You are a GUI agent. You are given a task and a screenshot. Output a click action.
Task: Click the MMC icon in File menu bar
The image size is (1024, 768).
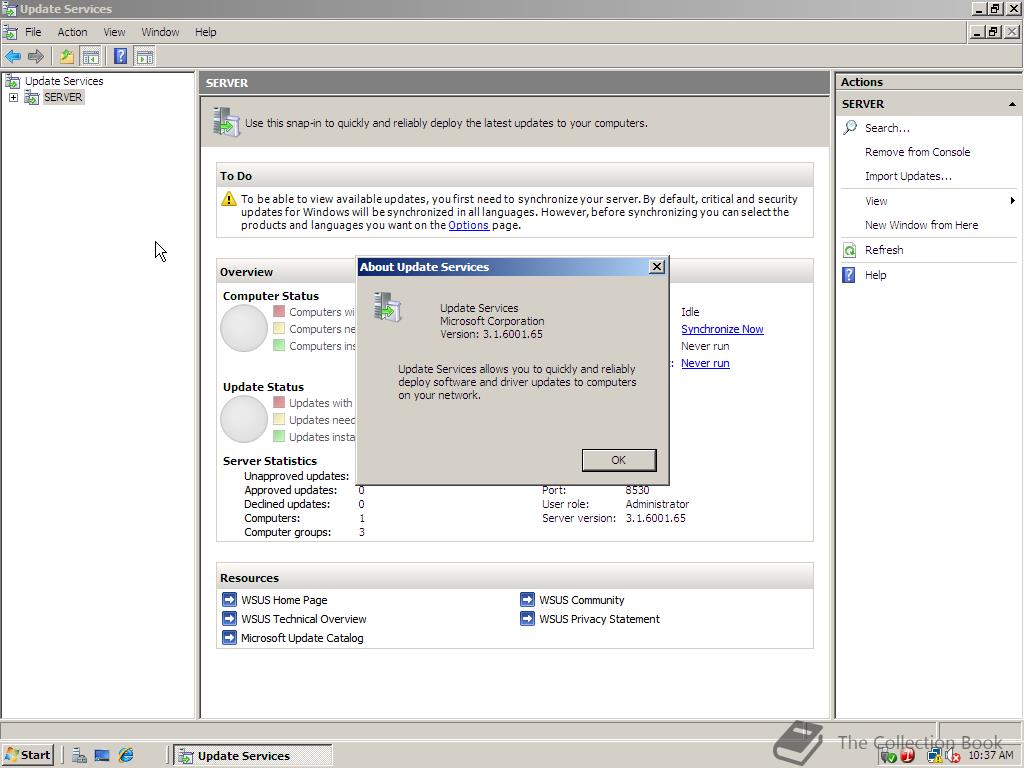pos(10,32)
